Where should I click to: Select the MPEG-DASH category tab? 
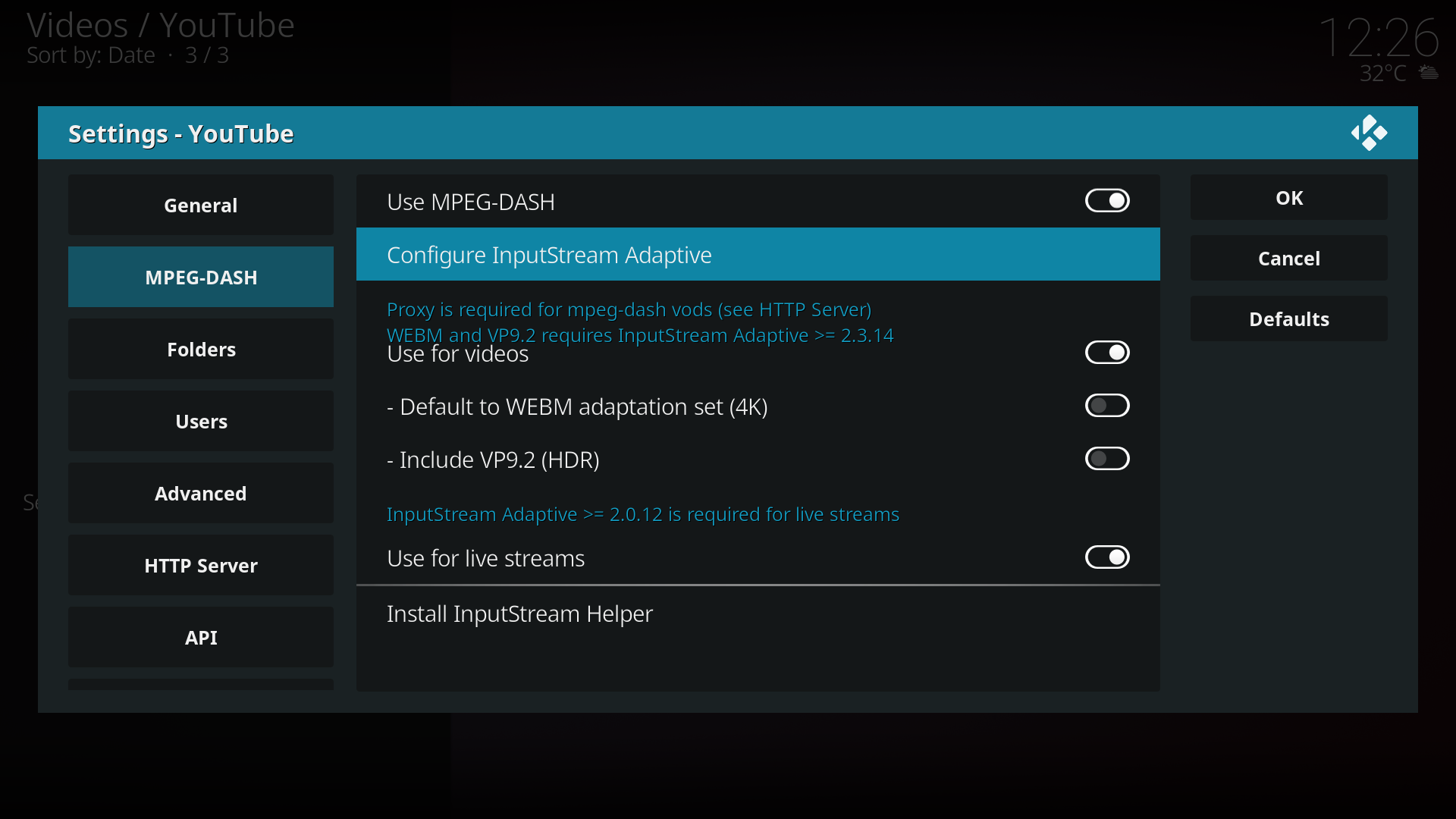point(201,277)
